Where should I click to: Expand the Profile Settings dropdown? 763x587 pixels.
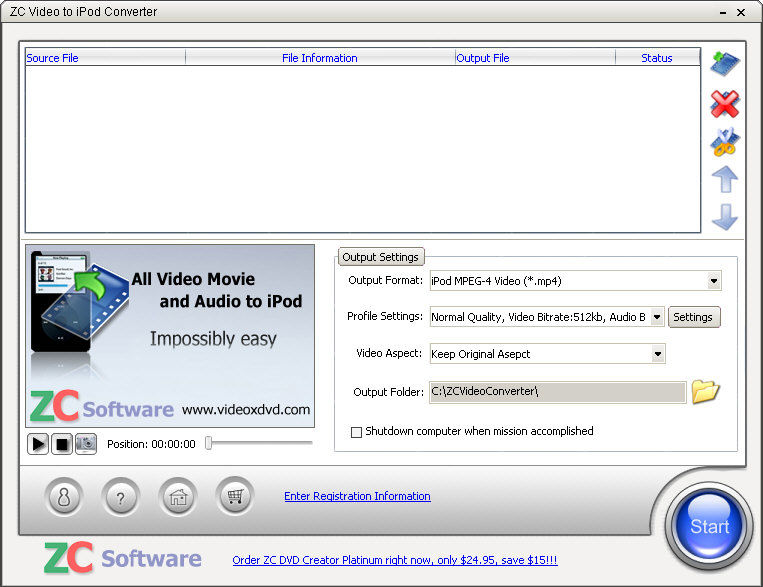657,317
